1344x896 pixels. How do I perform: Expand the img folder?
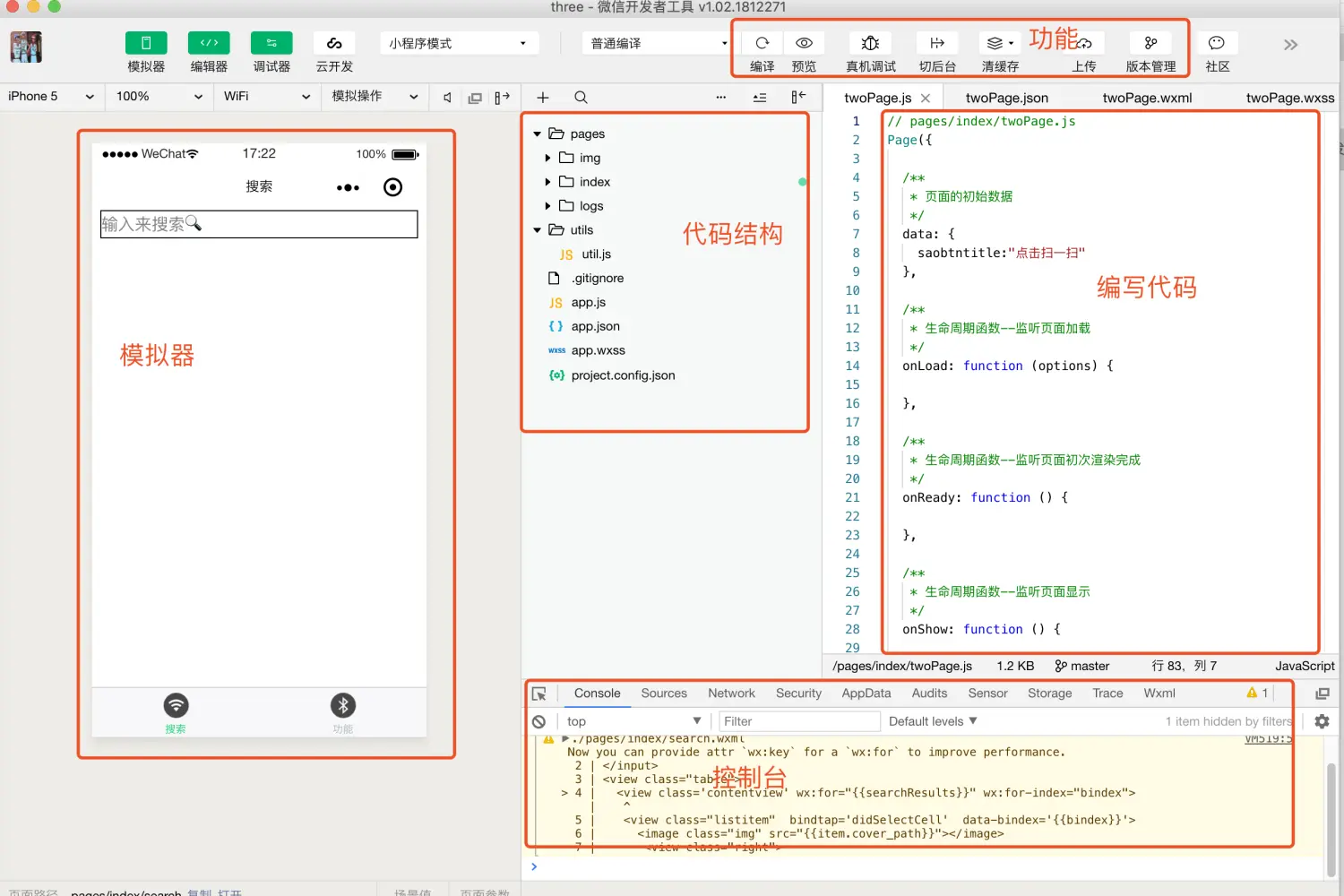pyautogui.click(x=547, y=158)
